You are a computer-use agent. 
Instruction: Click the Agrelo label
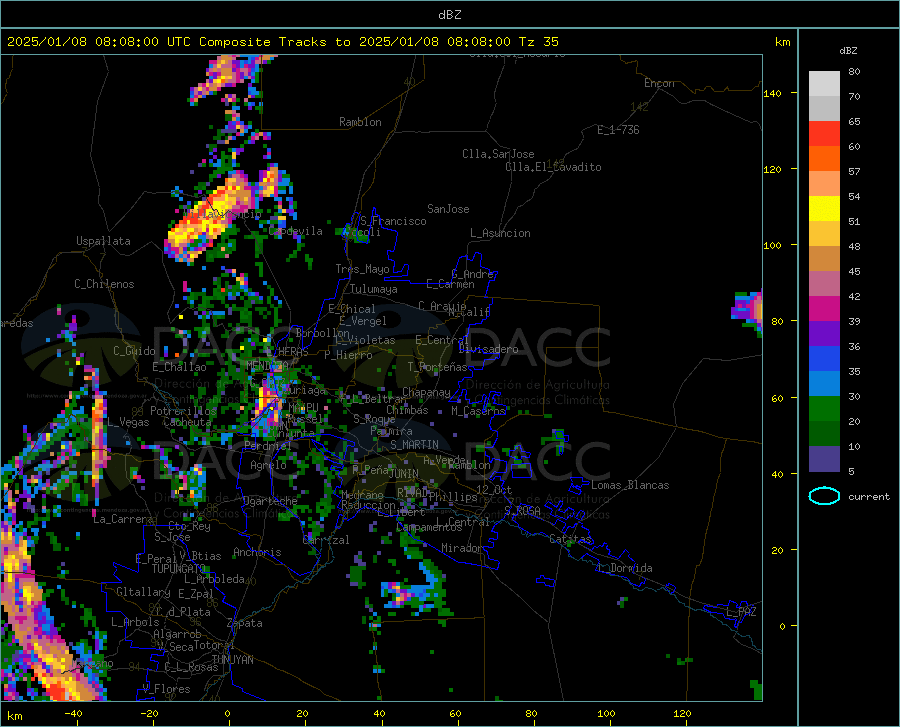coord(268,465)
